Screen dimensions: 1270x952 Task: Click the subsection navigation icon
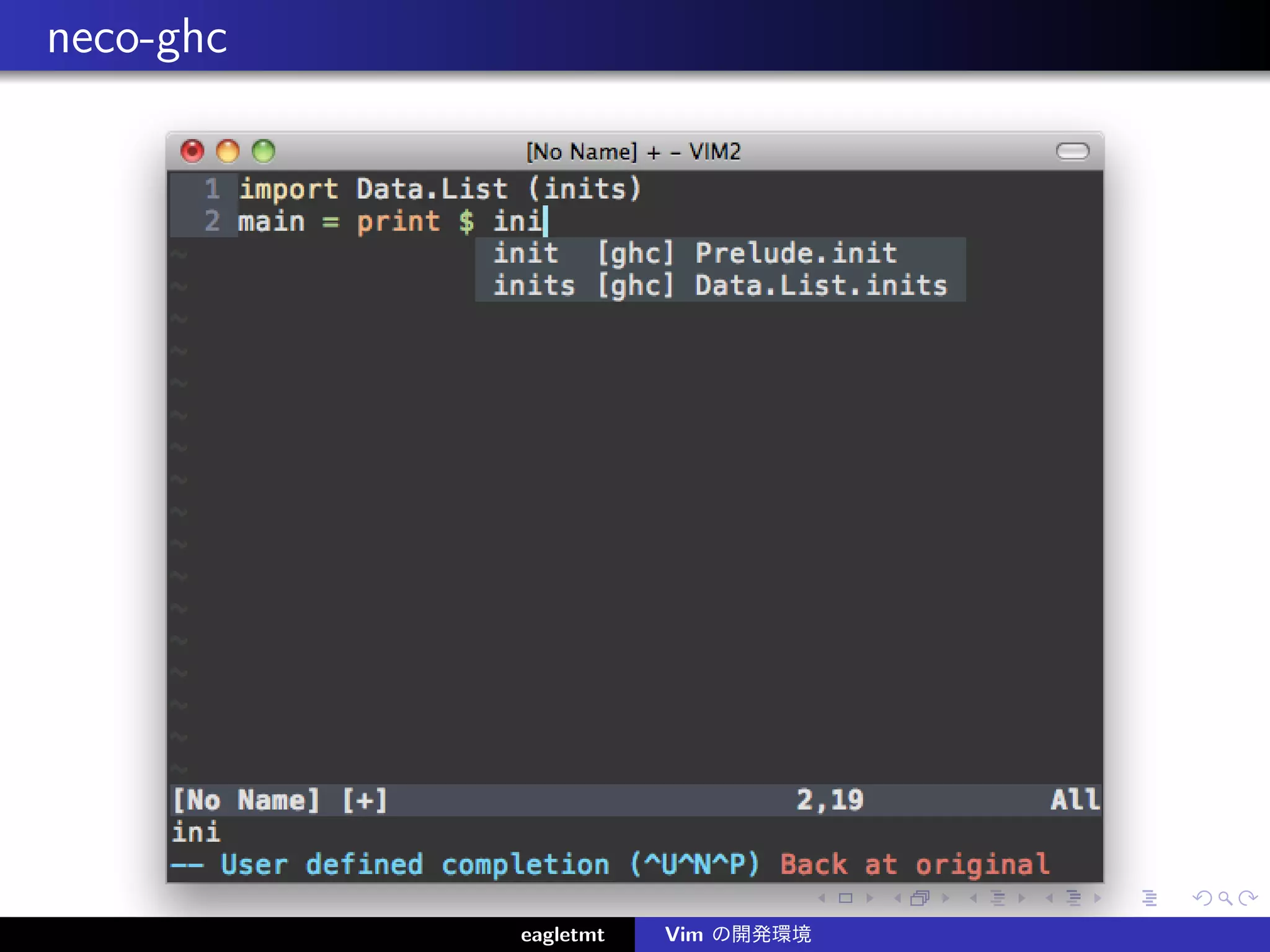point(998,898)
